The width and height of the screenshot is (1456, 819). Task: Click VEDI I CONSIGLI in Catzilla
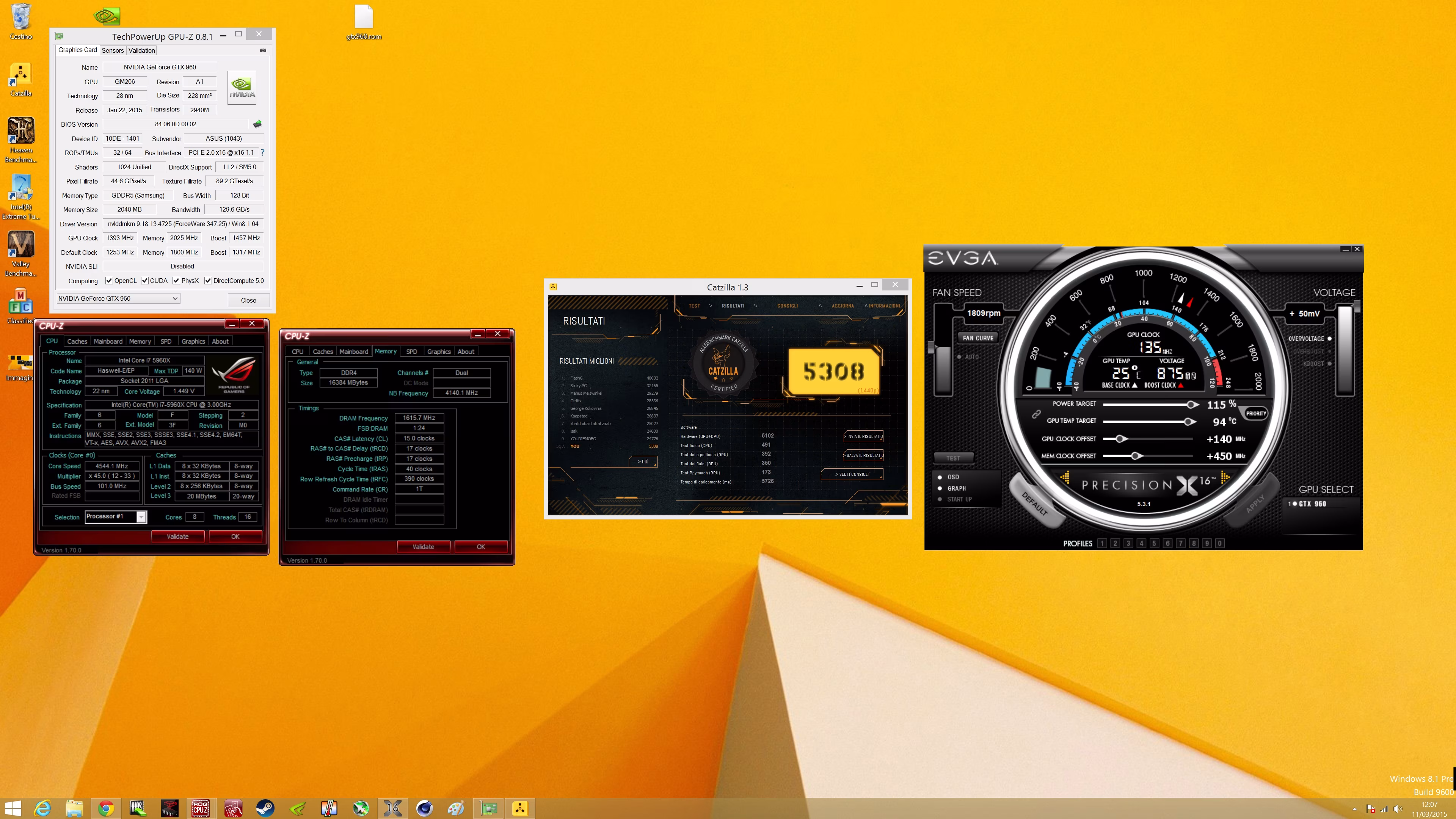tap(852, 474)
